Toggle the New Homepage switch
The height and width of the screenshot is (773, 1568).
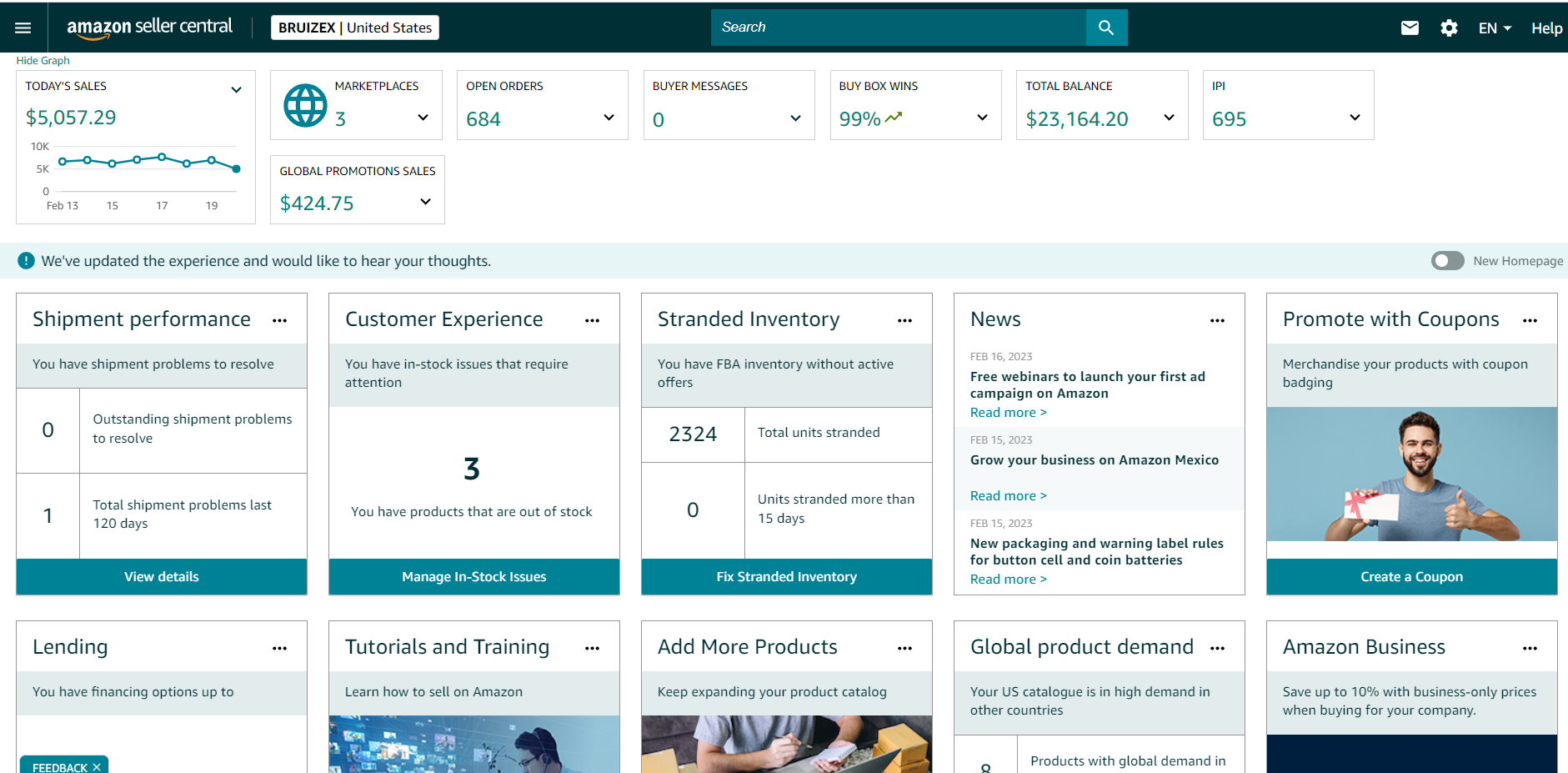pyautogui.click(x=1448, y=261)
